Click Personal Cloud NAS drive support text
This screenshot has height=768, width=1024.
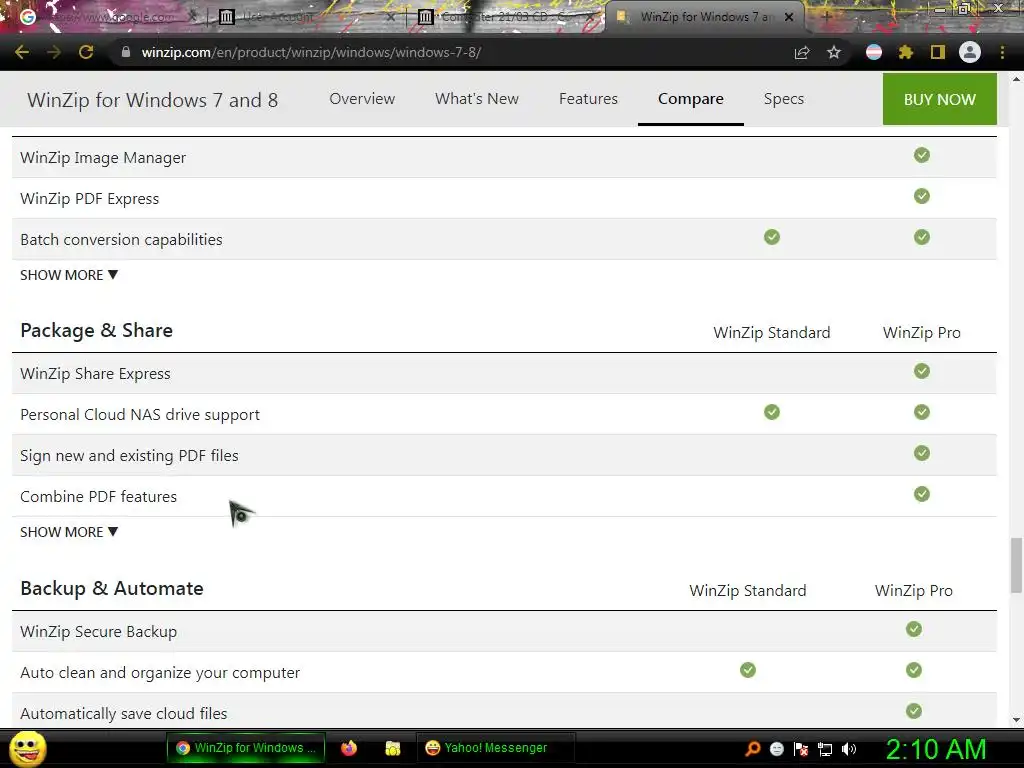point(140,415)
